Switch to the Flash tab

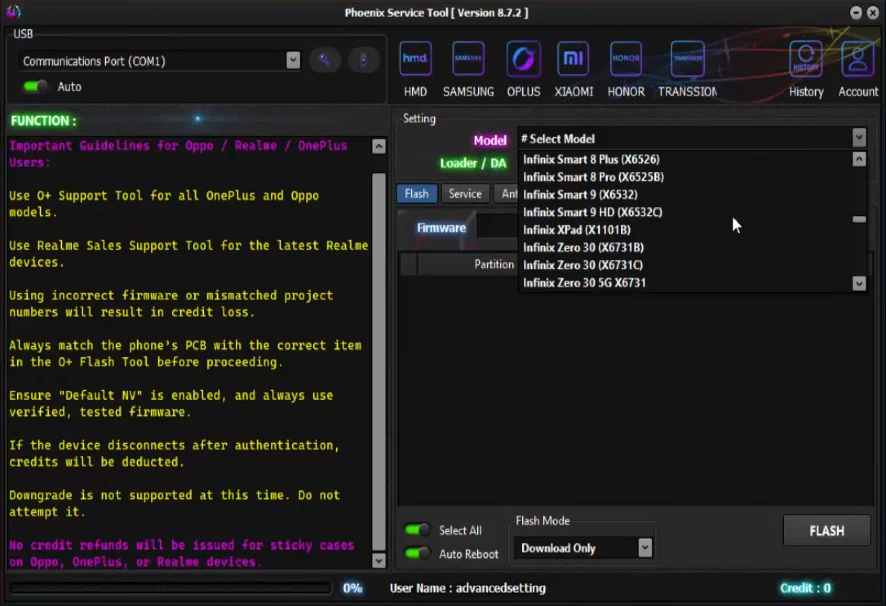point(416,194)
